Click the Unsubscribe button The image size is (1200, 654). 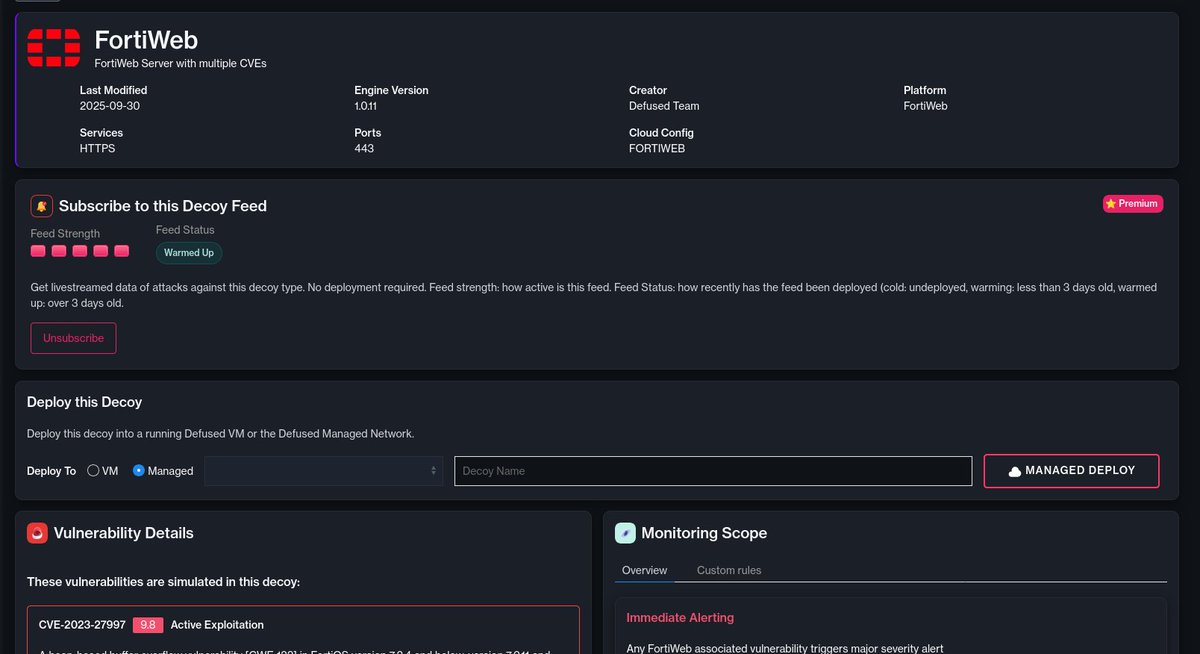74,338
